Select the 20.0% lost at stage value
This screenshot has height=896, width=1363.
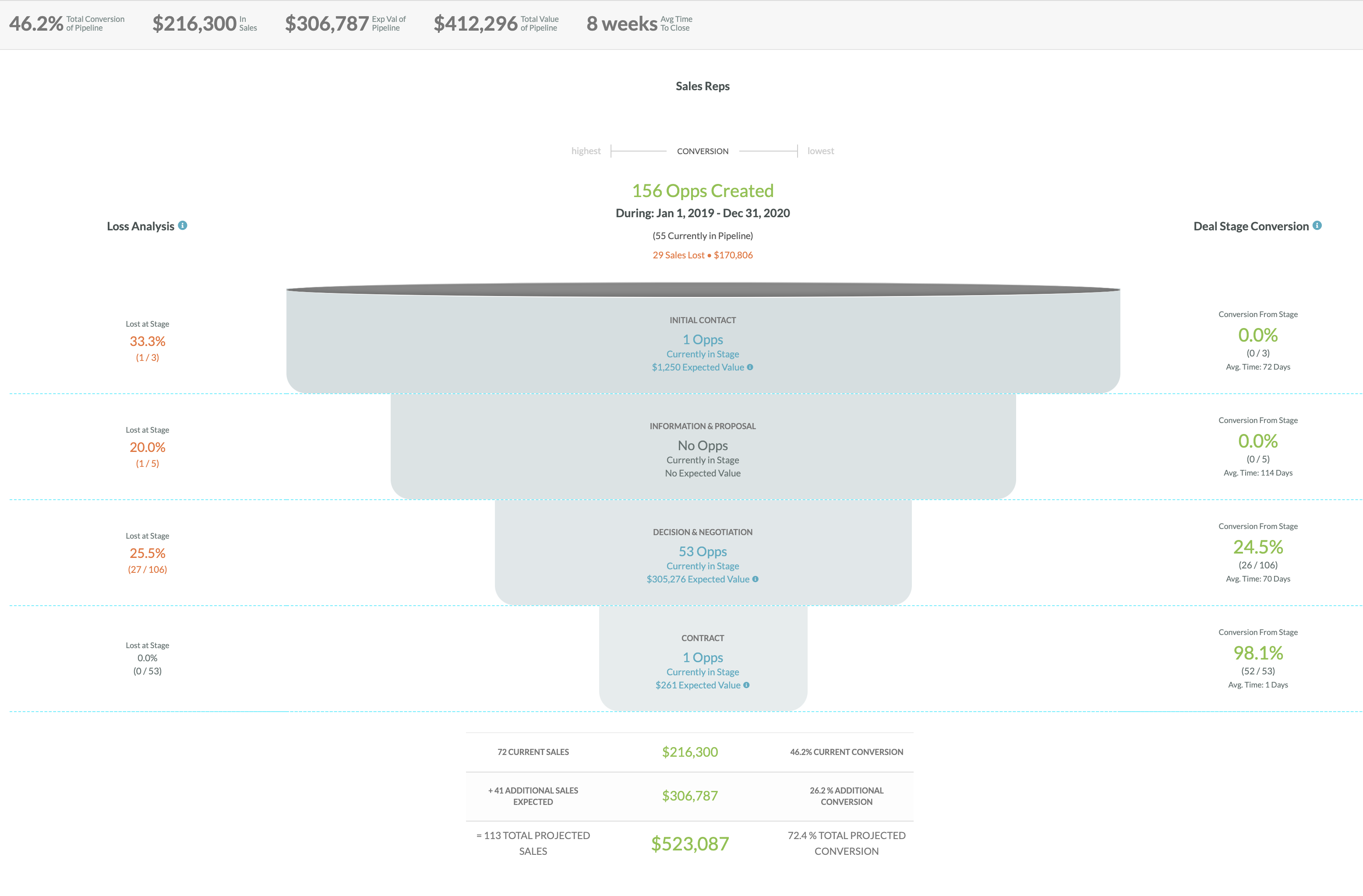(x=147, y=447)
